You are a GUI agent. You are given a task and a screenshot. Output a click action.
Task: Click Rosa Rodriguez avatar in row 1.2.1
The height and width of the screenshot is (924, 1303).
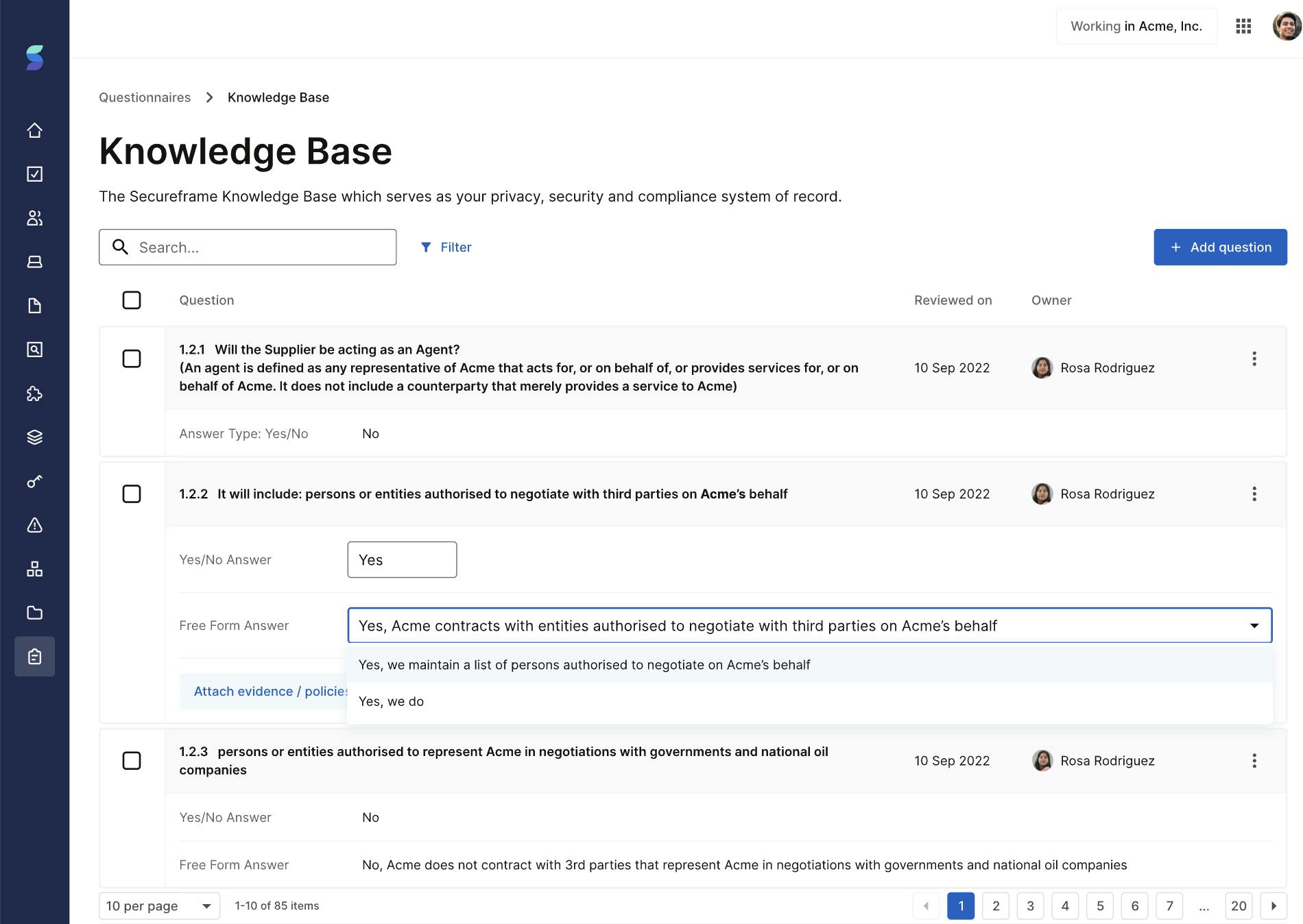[1042, 367]
